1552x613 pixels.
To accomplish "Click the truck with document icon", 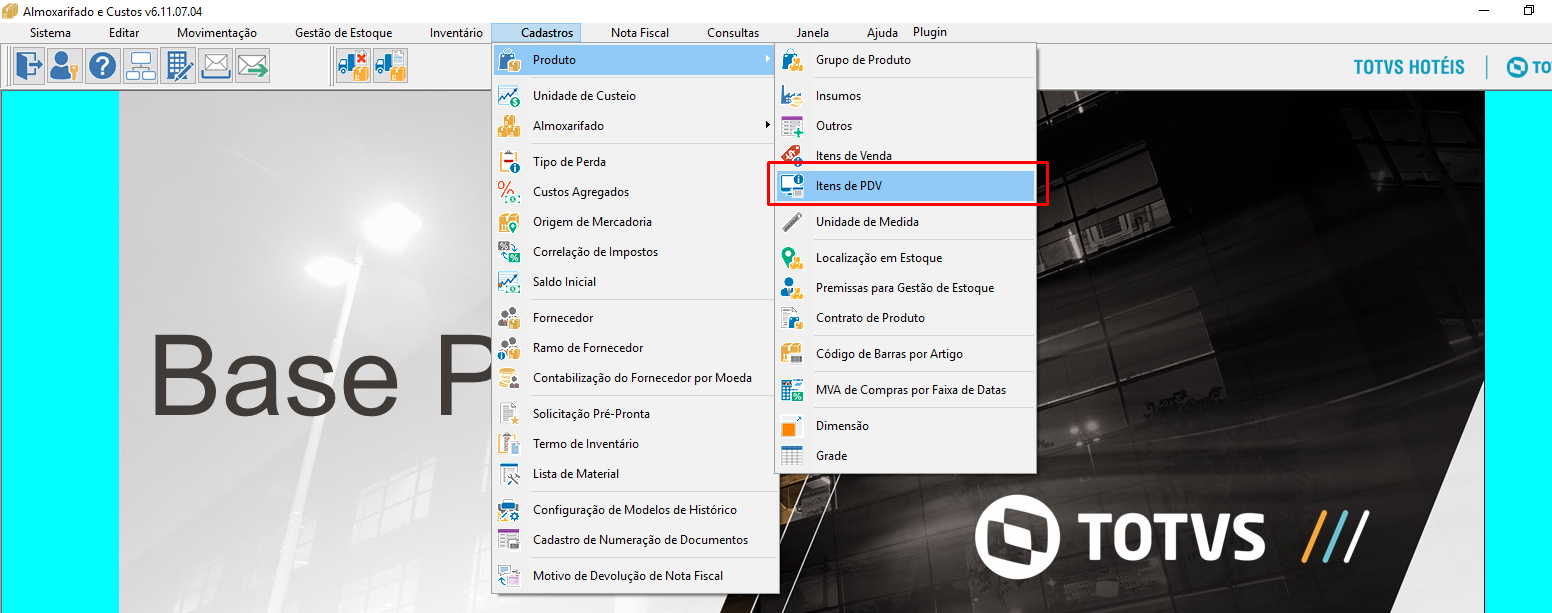I will (x=390, y=67).
